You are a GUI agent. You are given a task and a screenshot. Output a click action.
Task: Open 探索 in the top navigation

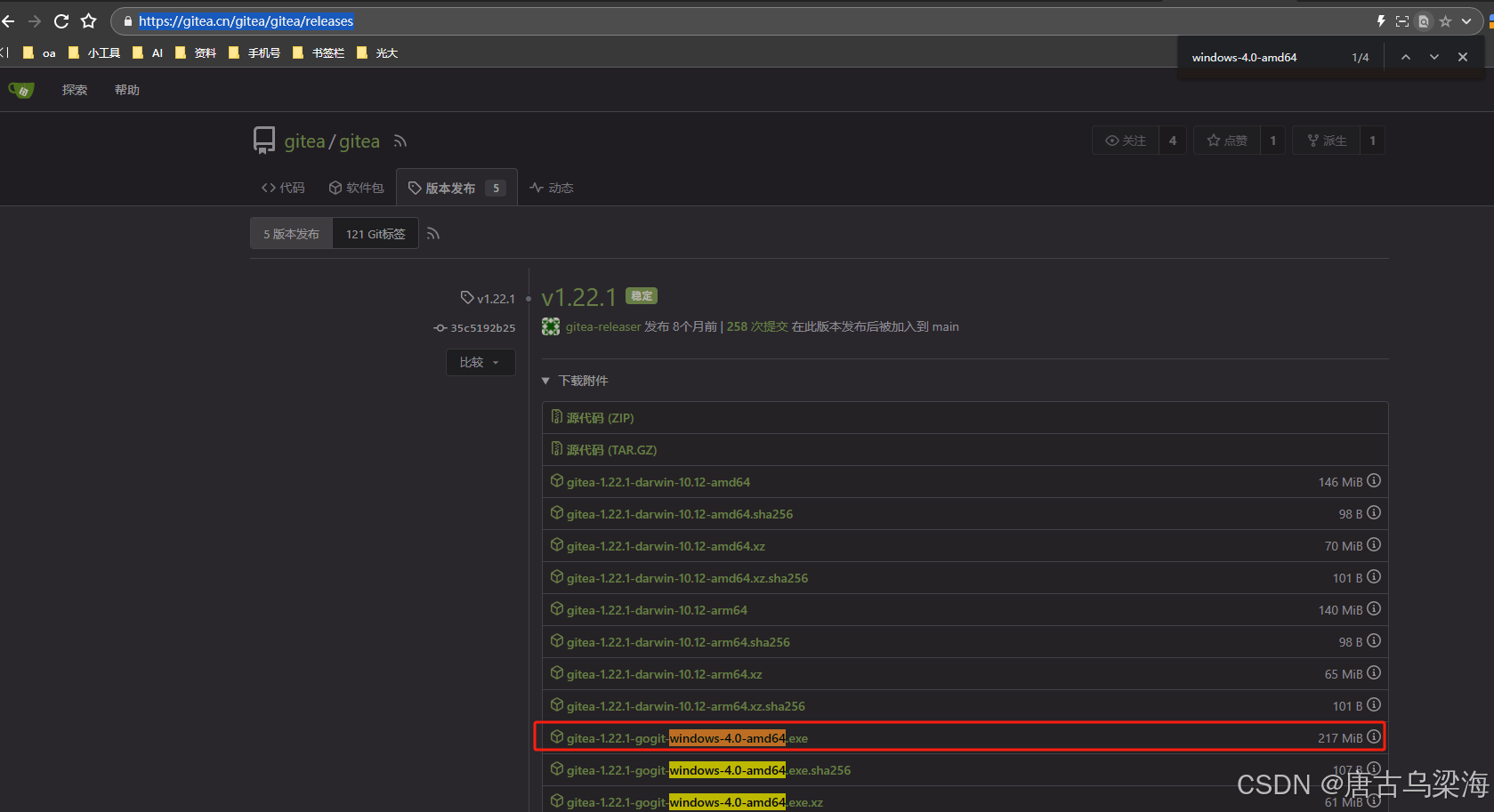pos(75,90)
